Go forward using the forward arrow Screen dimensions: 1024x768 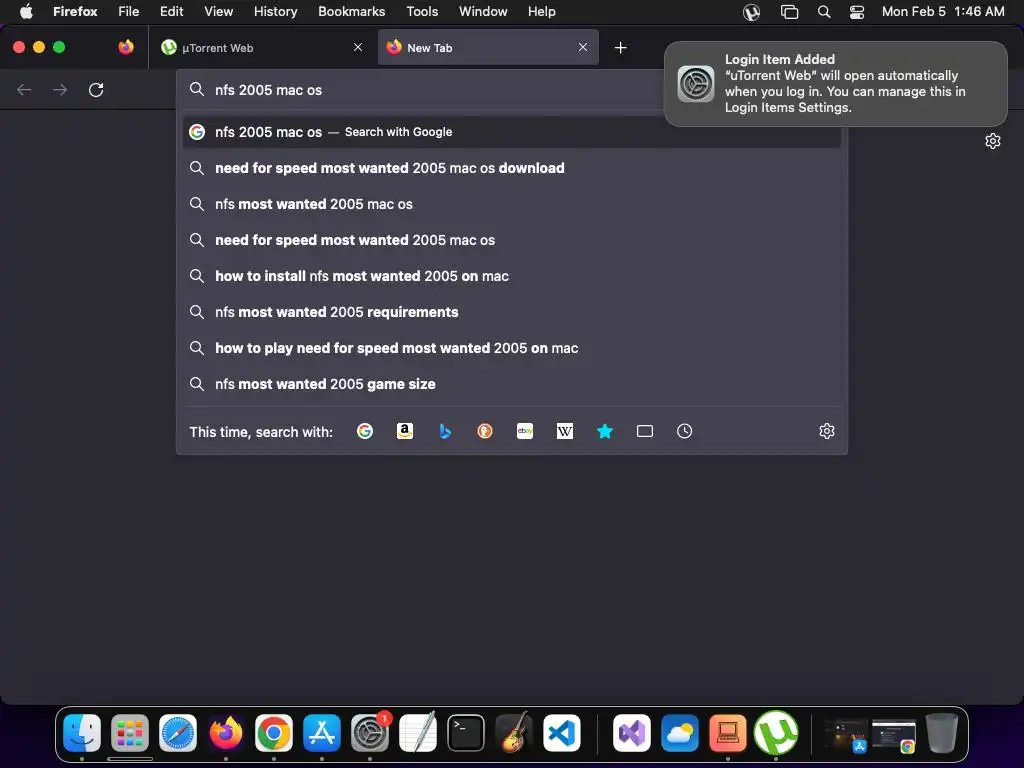[60, 89]
